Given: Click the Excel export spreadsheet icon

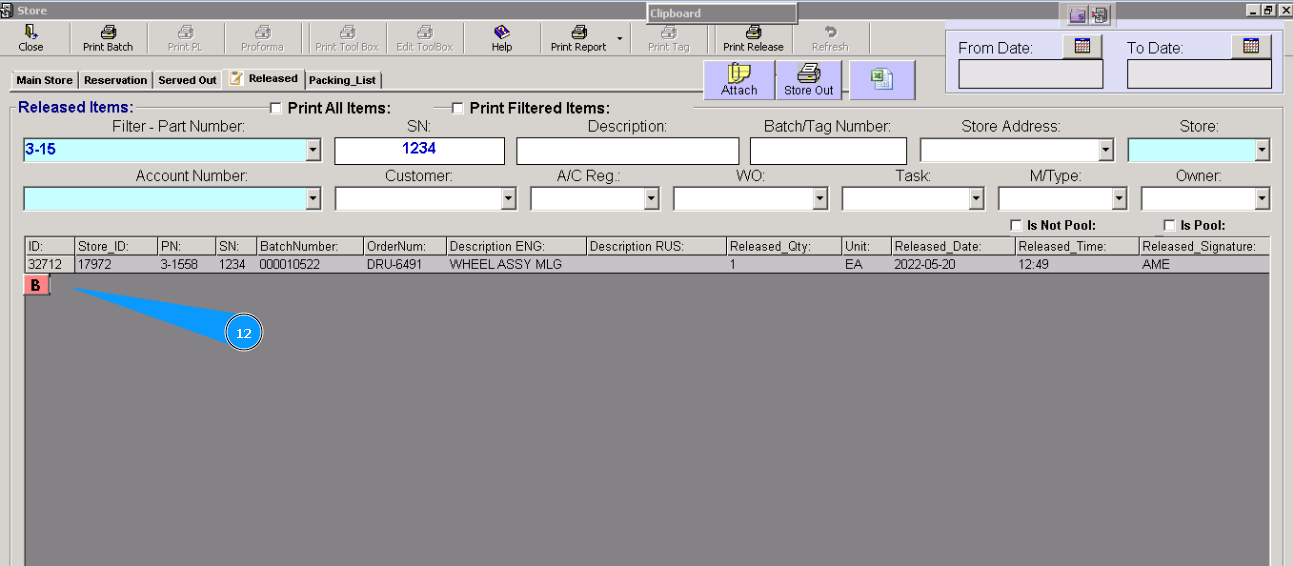Looking at the screenshot, I should pos(882,78).
